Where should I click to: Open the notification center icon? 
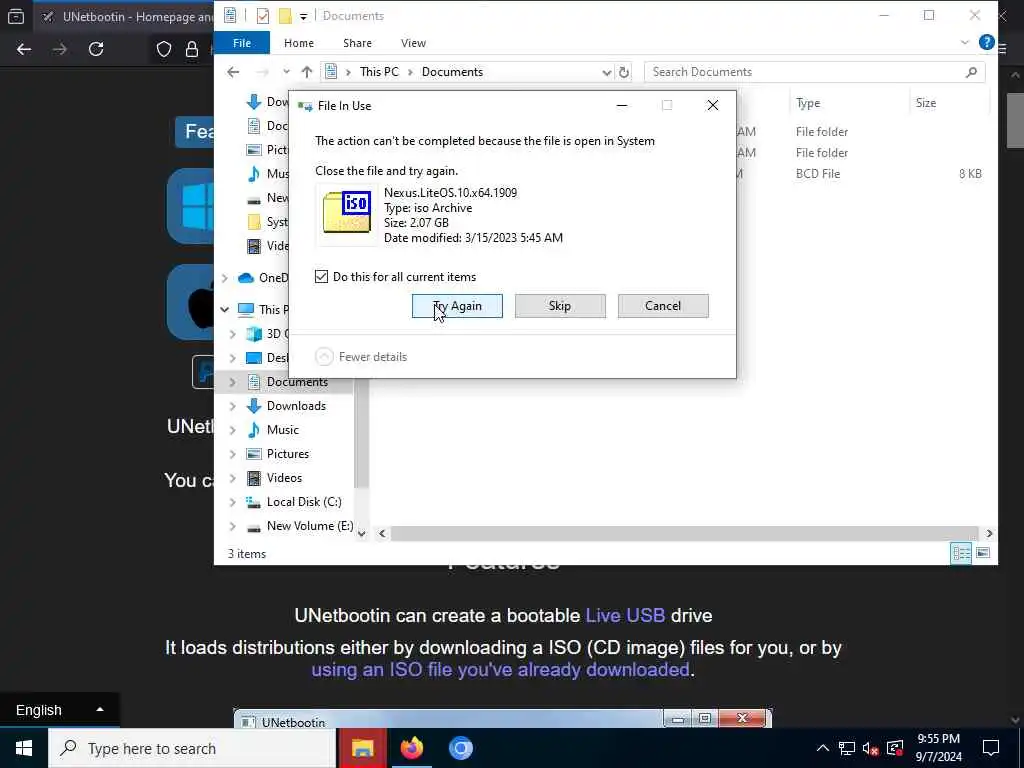pyautogui.click(x=991, y=748)
